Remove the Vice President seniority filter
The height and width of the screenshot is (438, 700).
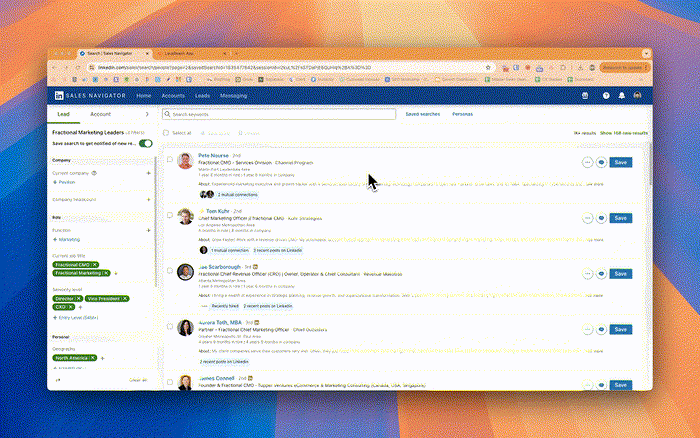125,299
